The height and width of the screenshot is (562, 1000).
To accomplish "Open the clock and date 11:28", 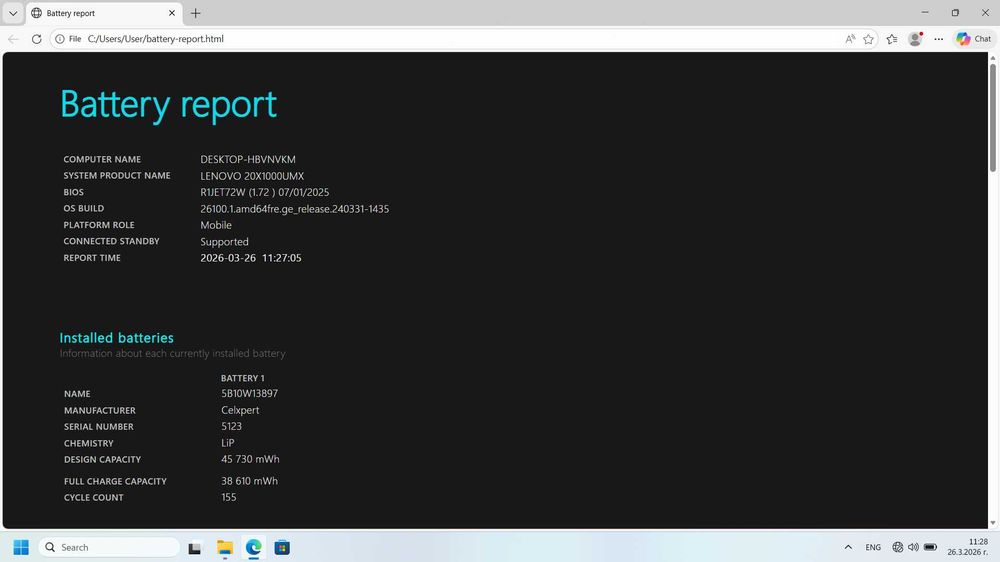I will [967, 547].
